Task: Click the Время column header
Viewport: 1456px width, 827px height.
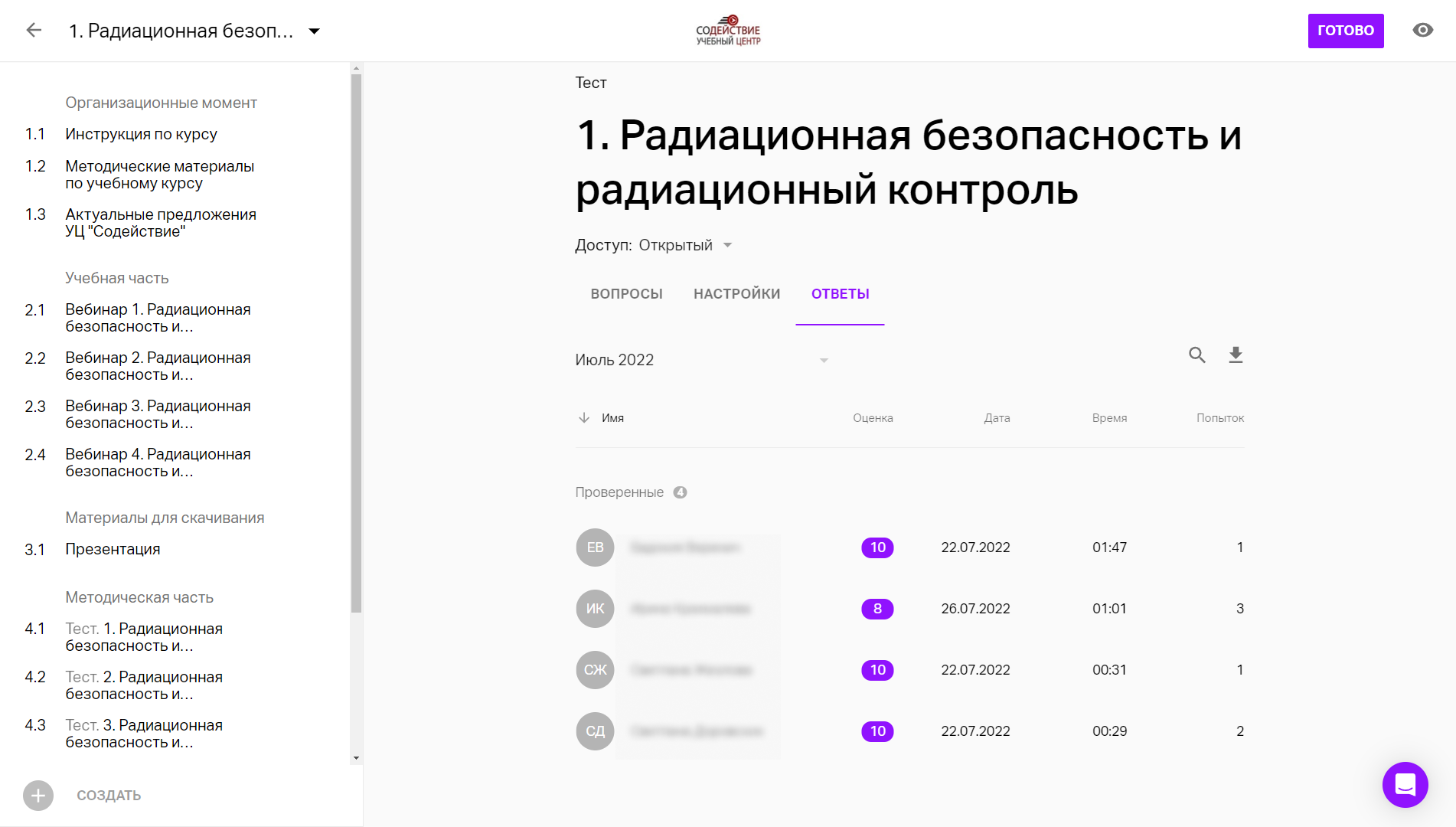Action: (1109, 418)
